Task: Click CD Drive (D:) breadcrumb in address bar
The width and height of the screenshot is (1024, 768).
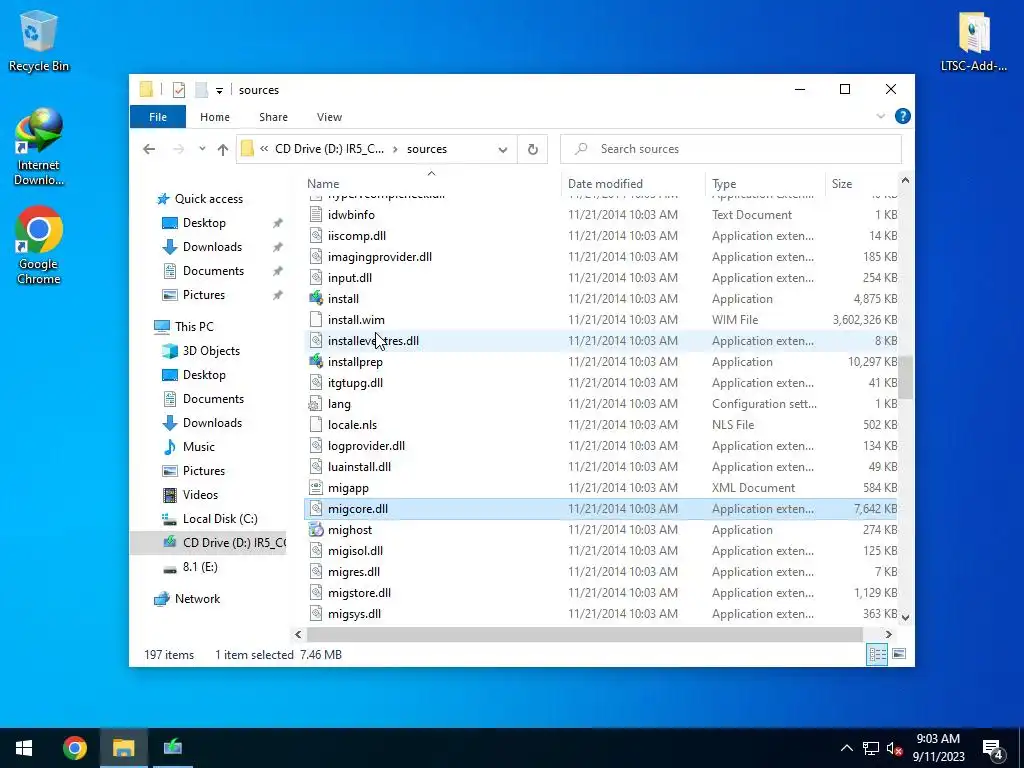Action: click(329, 149)
